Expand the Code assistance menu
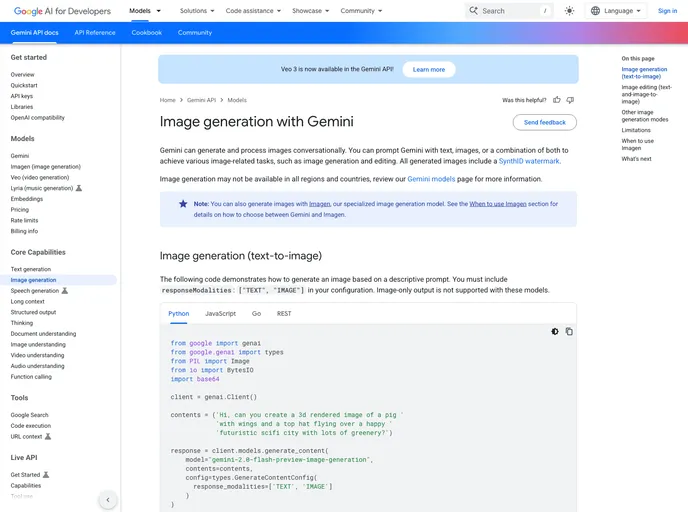The width and height of the screenshot is (688, 512). 253,11
